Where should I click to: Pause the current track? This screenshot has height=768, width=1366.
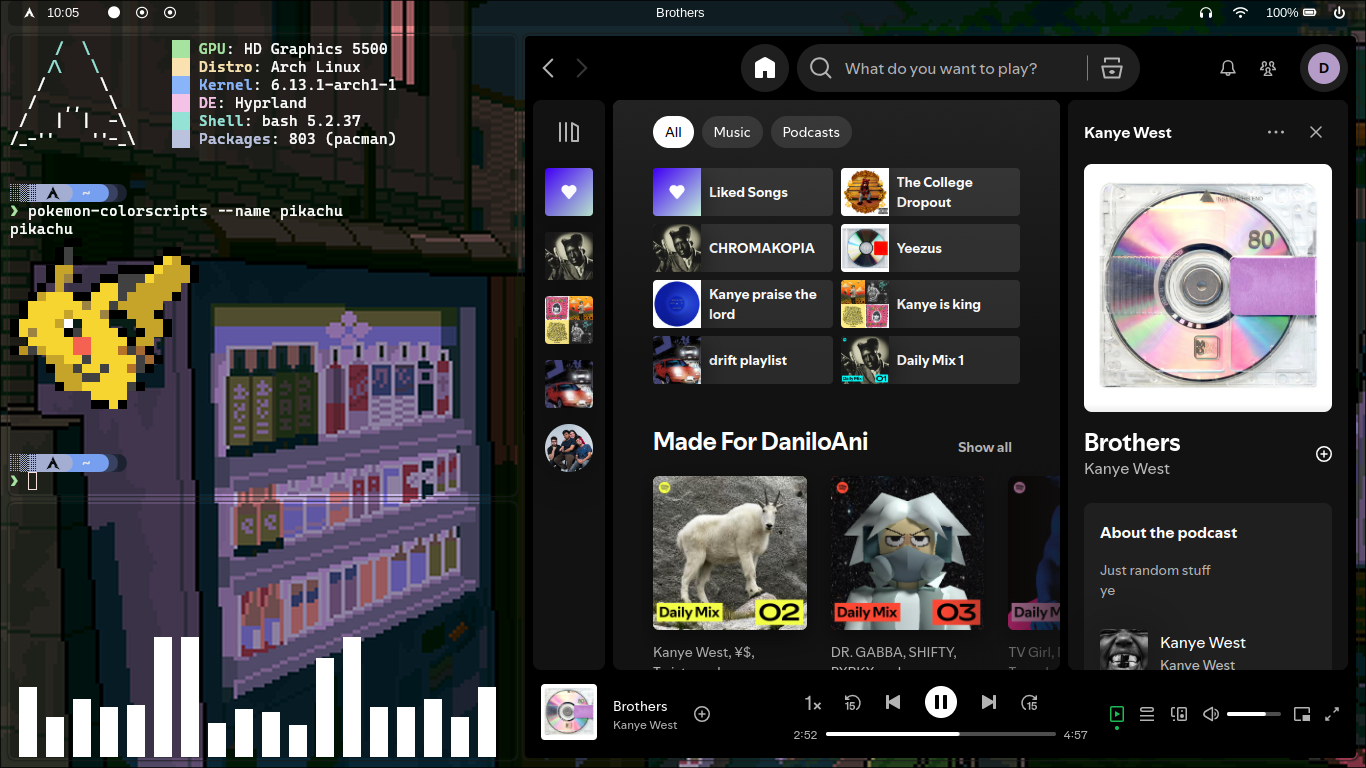point(940,703)
